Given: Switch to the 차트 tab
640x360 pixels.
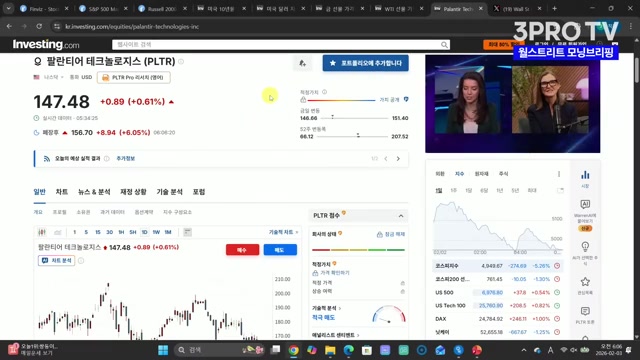Looking at the screenshot, I should pyautogui.click(x=62, y=192).
